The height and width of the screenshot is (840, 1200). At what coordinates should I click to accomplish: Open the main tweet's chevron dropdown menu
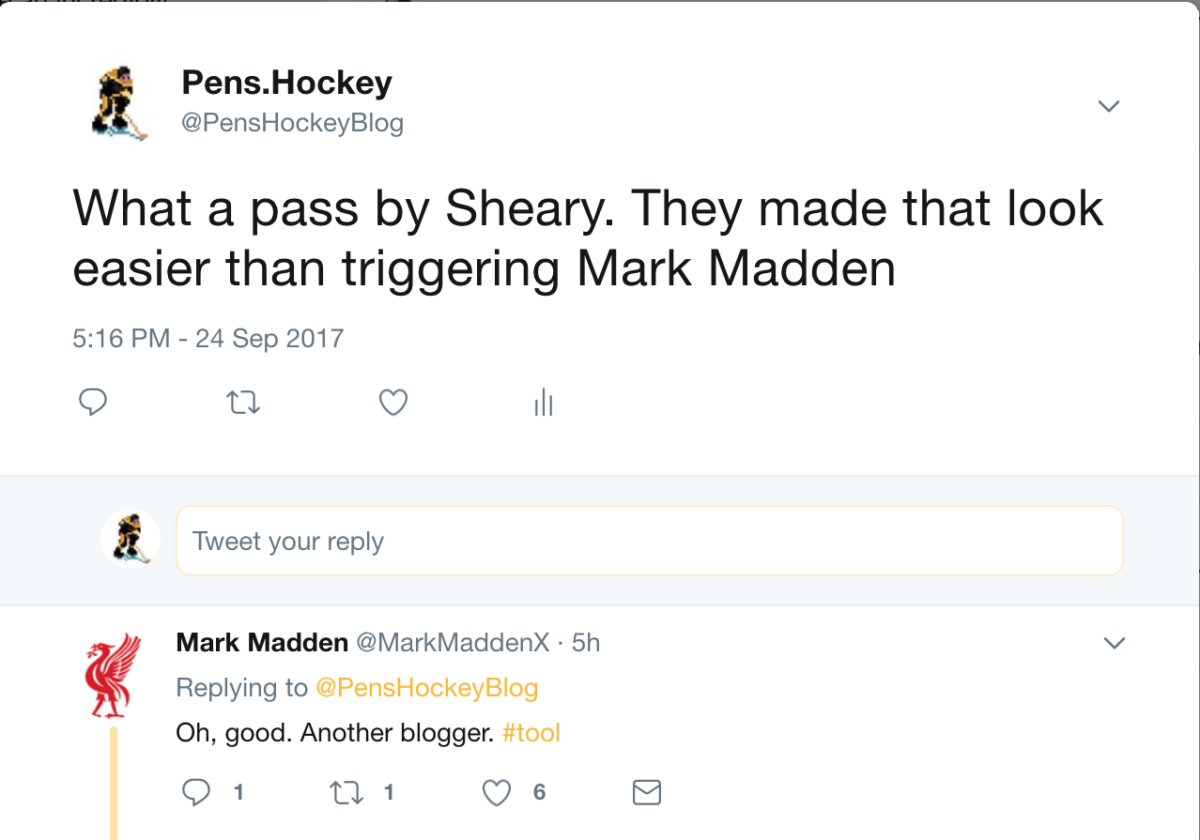tap(1108, 106)
